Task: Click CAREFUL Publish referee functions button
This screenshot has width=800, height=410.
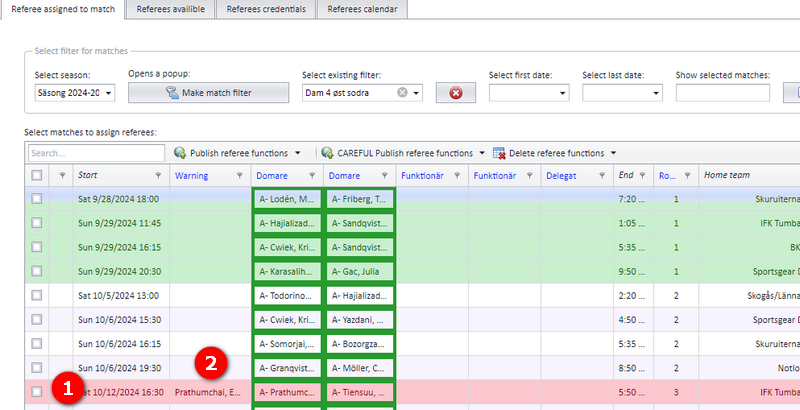Action: pos(398,153)
